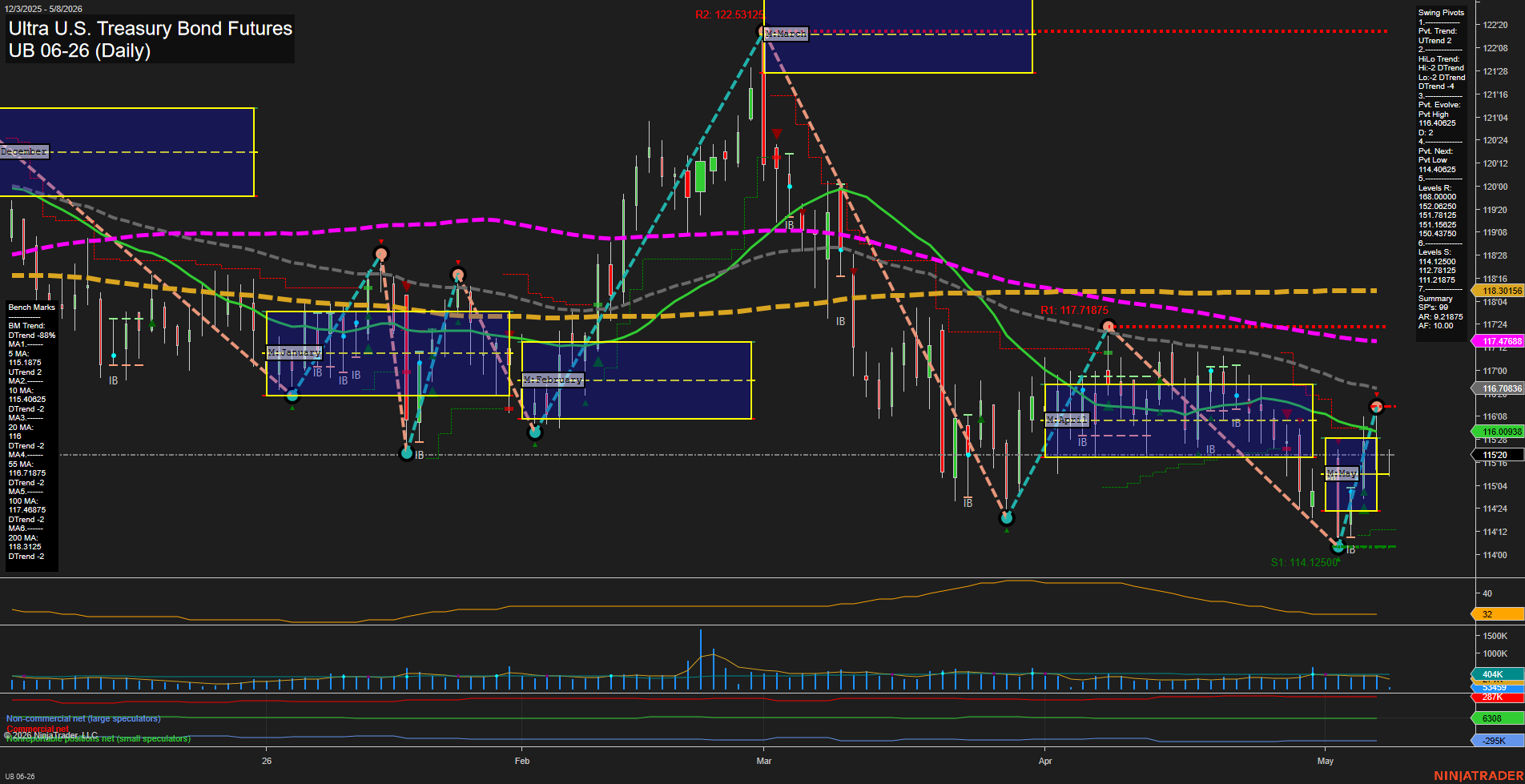Select the M:January monthly label
This screenshot has height=784, width=1525.
[x=294, y=352]
